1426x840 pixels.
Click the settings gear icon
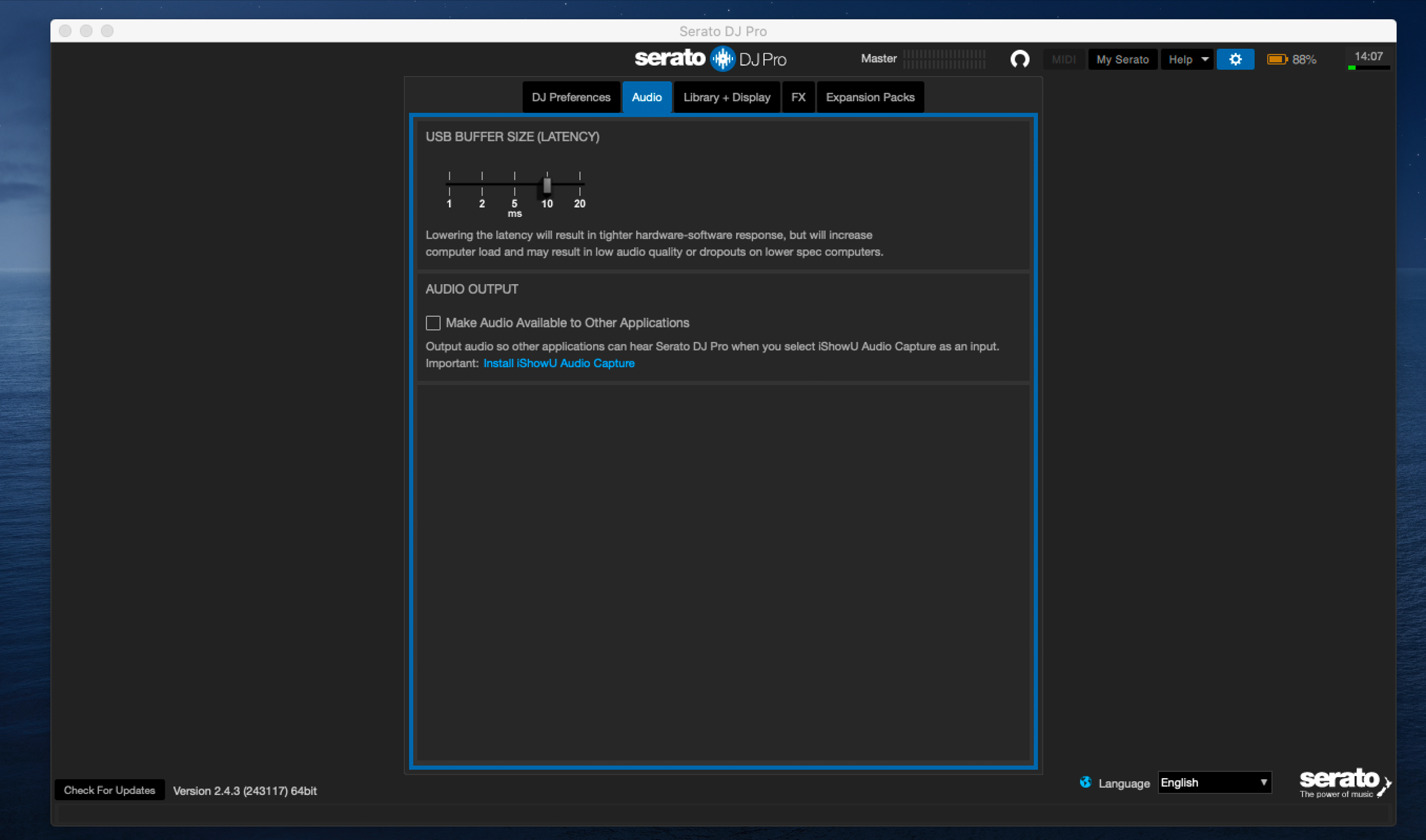pos(1235,59)
